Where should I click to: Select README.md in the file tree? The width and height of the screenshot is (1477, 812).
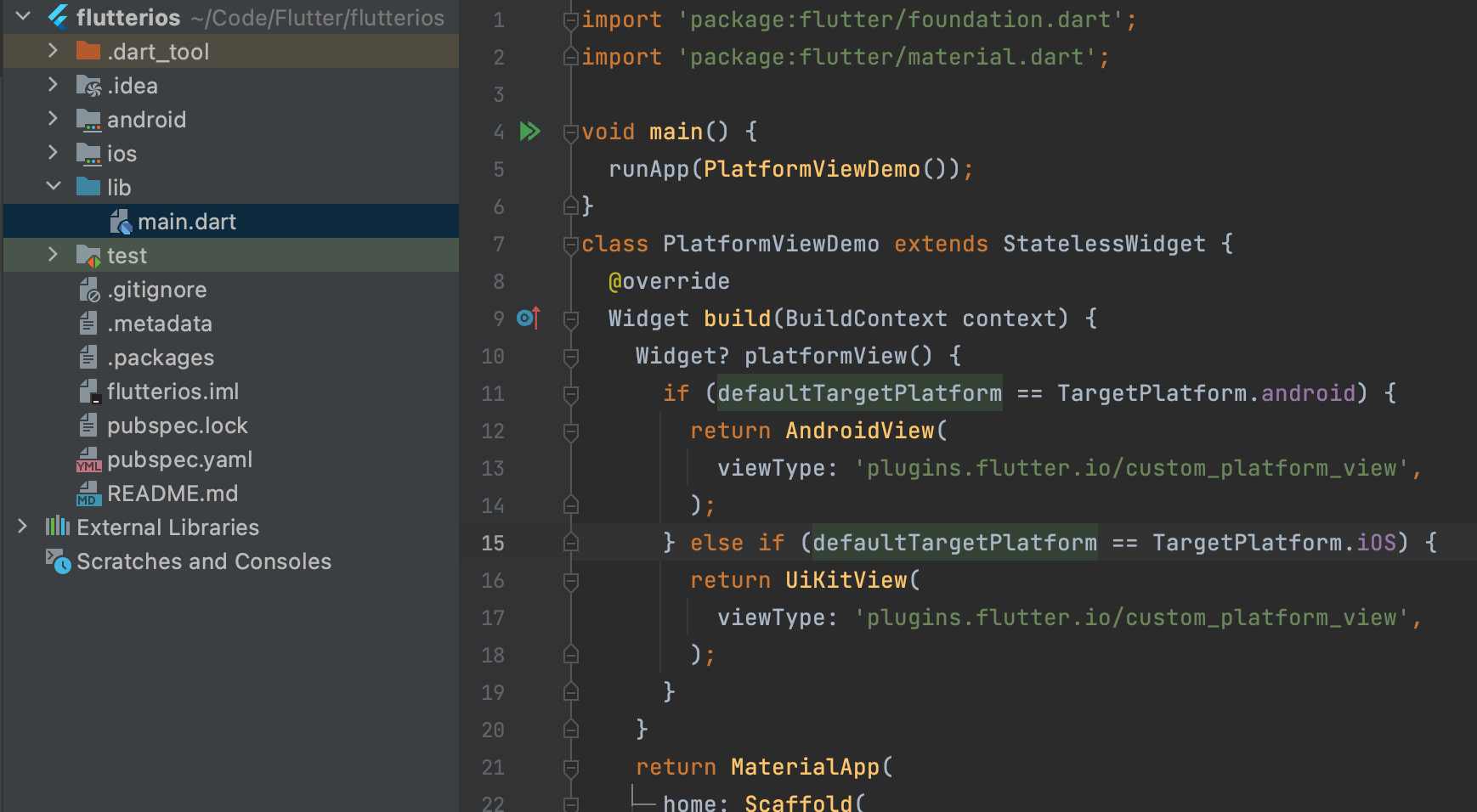[173, 493]
